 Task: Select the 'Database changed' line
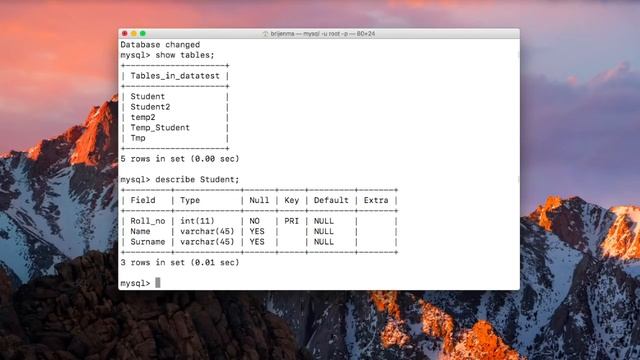pyautogui.click(x=160, y=44)
